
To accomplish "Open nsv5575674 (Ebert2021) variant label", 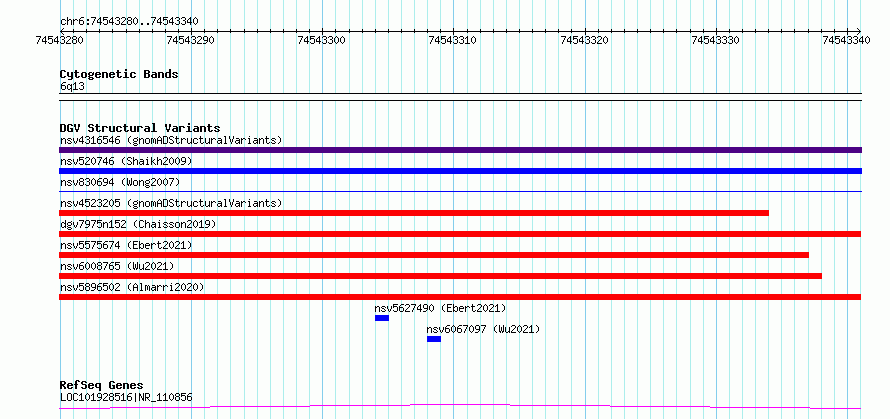I will (126, 245).
